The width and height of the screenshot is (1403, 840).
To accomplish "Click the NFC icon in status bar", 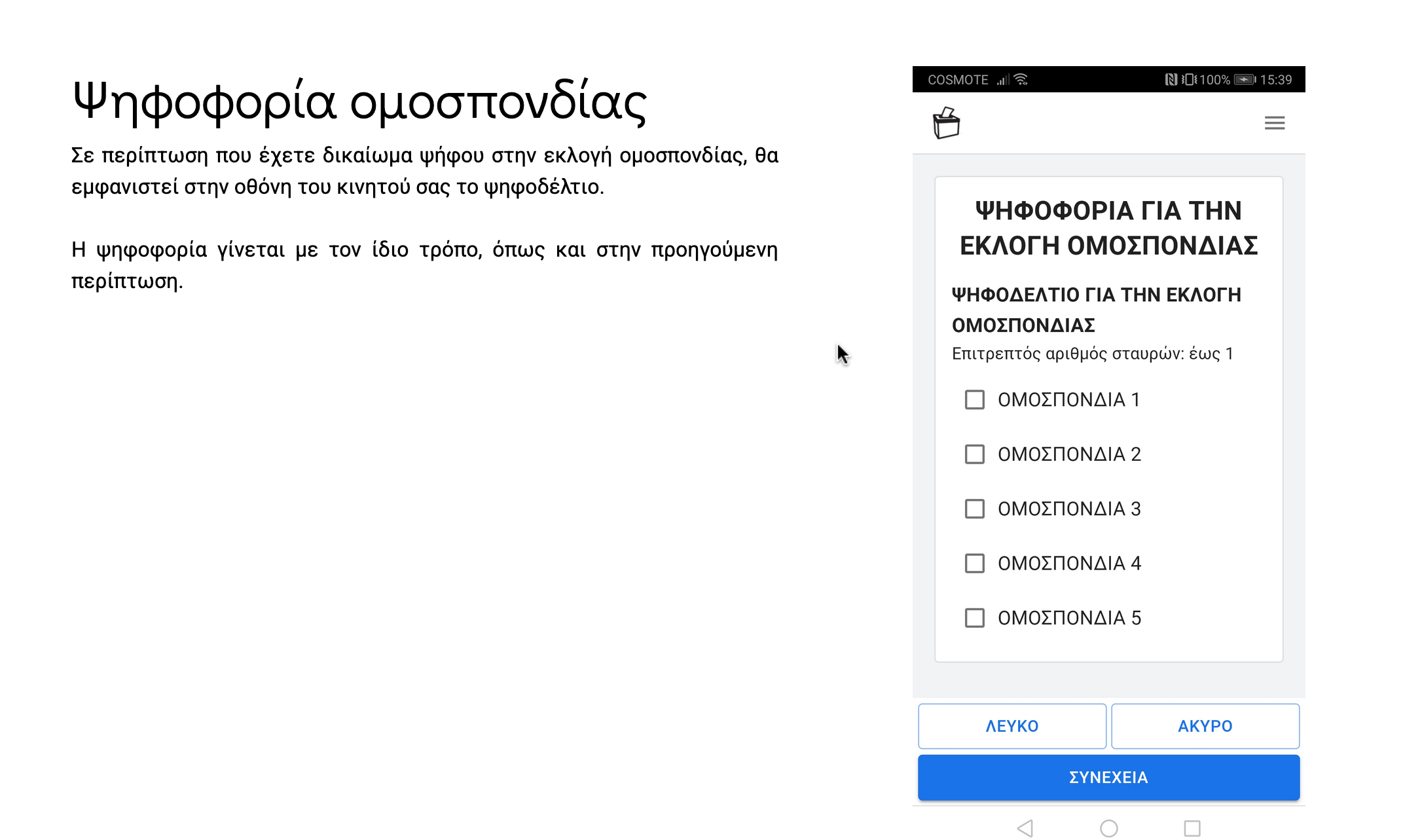I will pyautogui.click(x=1171, y=80).
